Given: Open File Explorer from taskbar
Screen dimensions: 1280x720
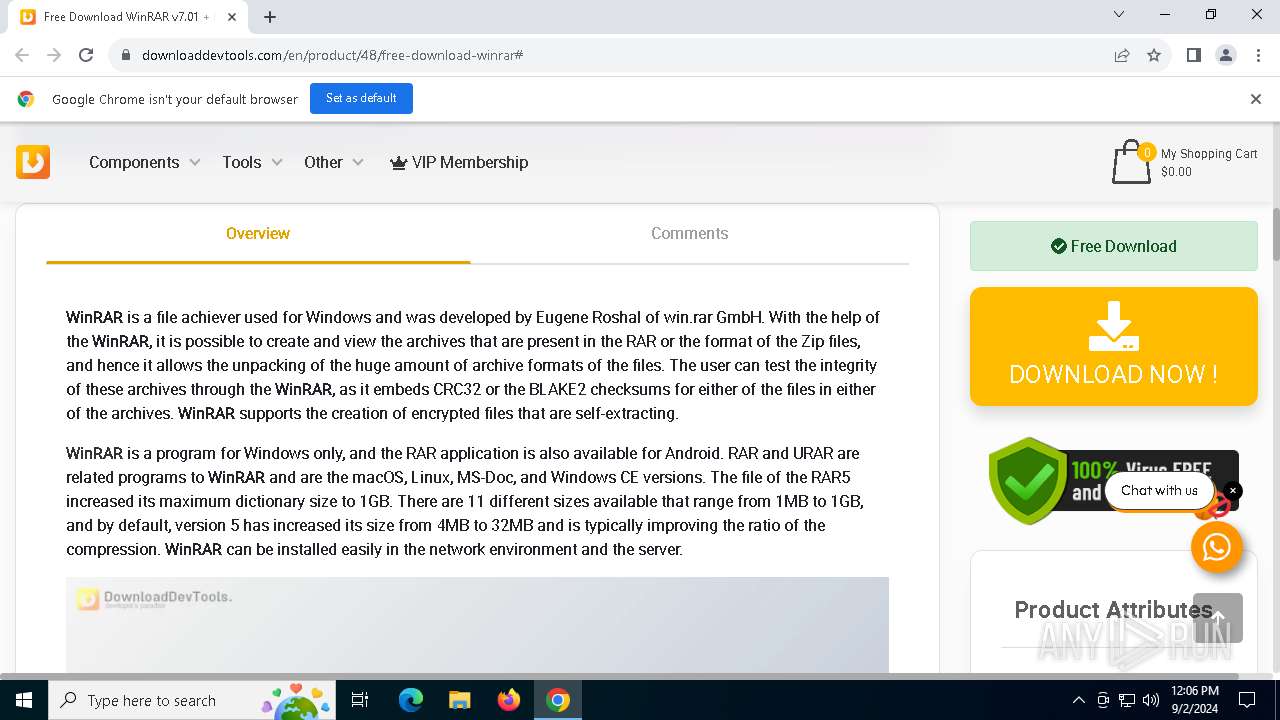Looking at the screenshot, I should [x=459, y=700].
